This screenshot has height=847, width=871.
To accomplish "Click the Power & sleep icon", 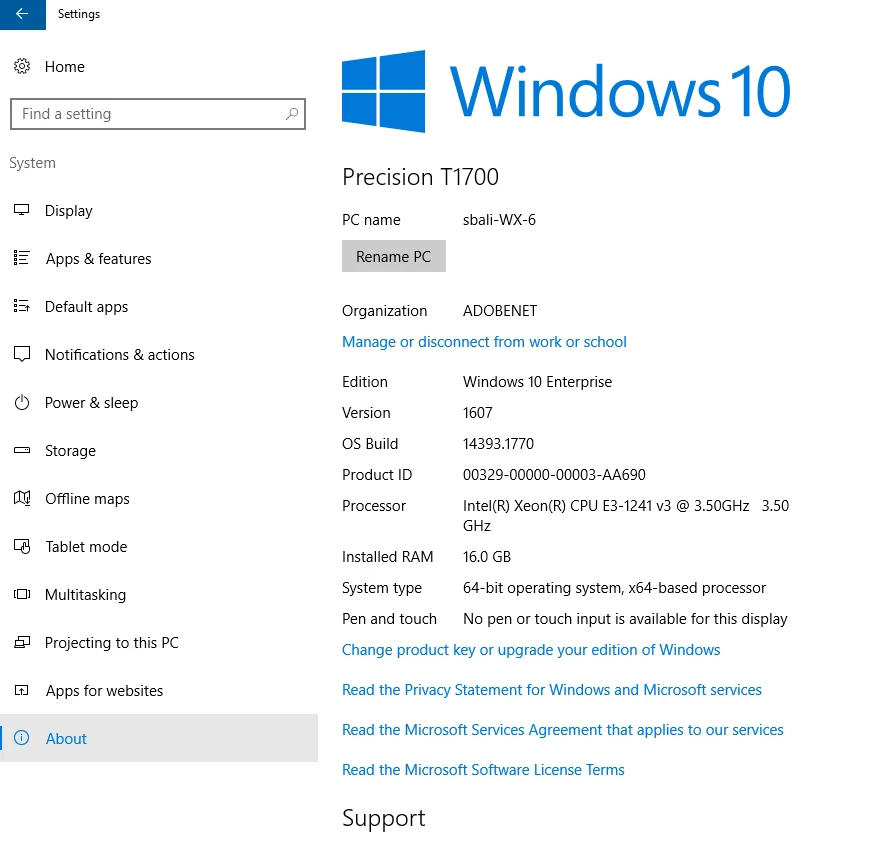I will [x=22, y=402].
